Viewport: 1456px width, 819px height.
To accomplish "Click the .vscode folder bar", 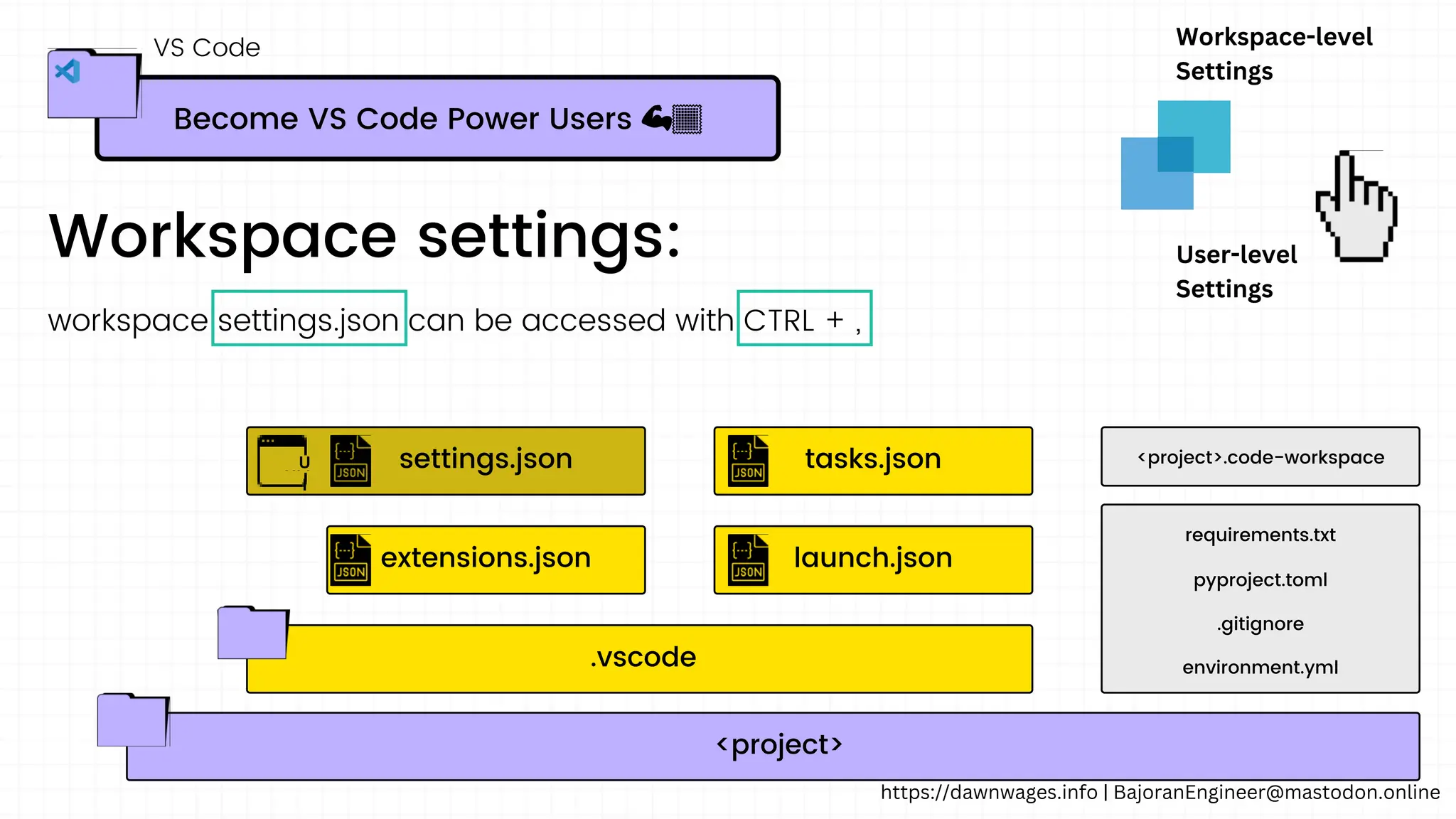I will click(x=639, y=658).
